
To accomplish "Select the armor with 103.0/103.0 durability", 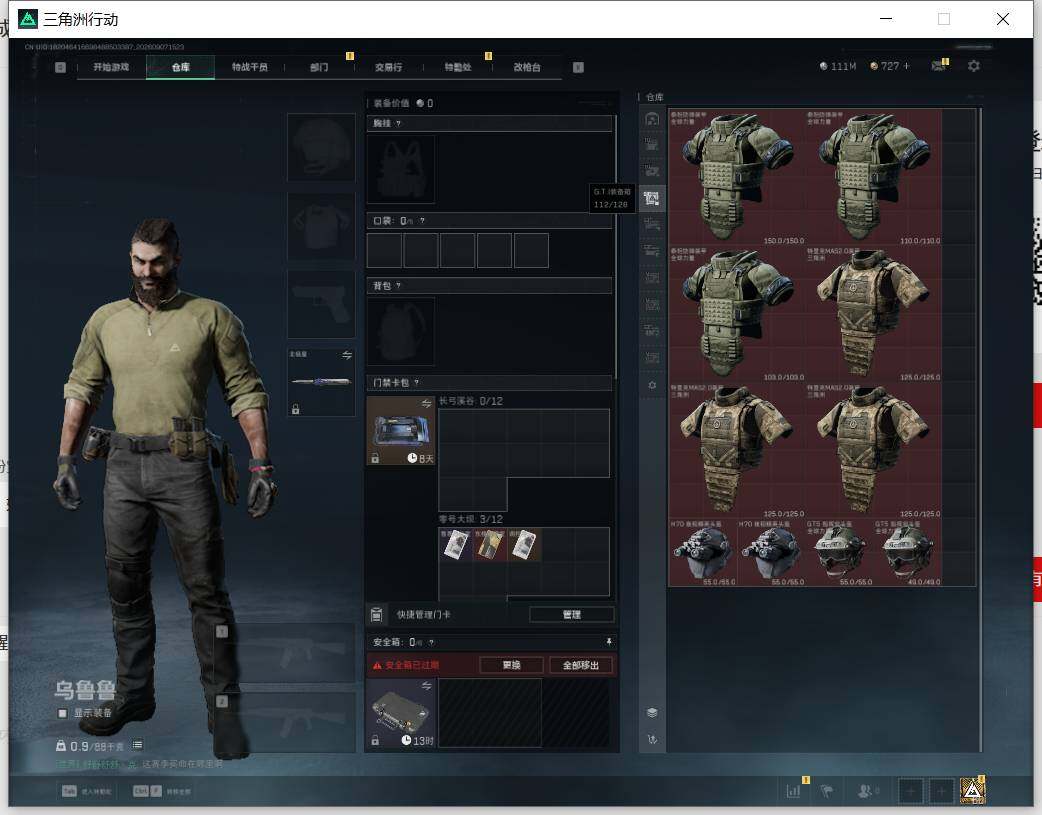I will point(736,314).
